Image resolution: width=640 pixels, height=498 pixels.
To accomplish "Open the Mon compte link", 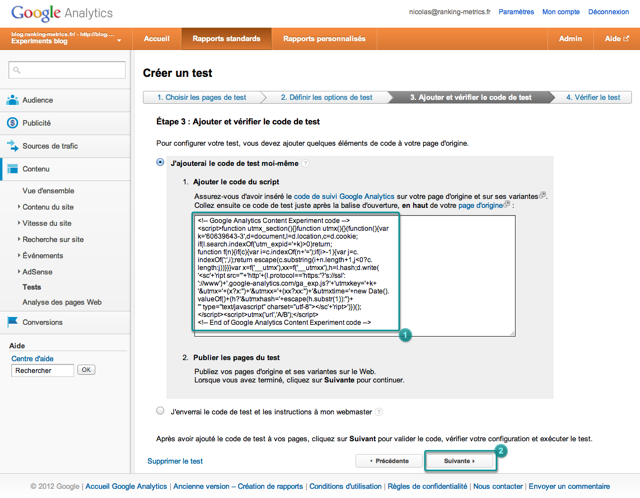I will pyautogui.click(x=561, y=12).
